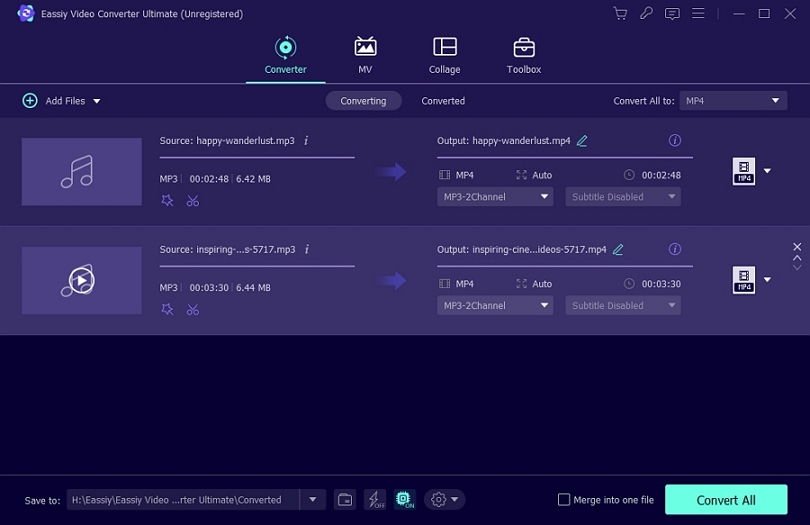Open output info circle for inspiring file
810x525 pixels.
675,249
